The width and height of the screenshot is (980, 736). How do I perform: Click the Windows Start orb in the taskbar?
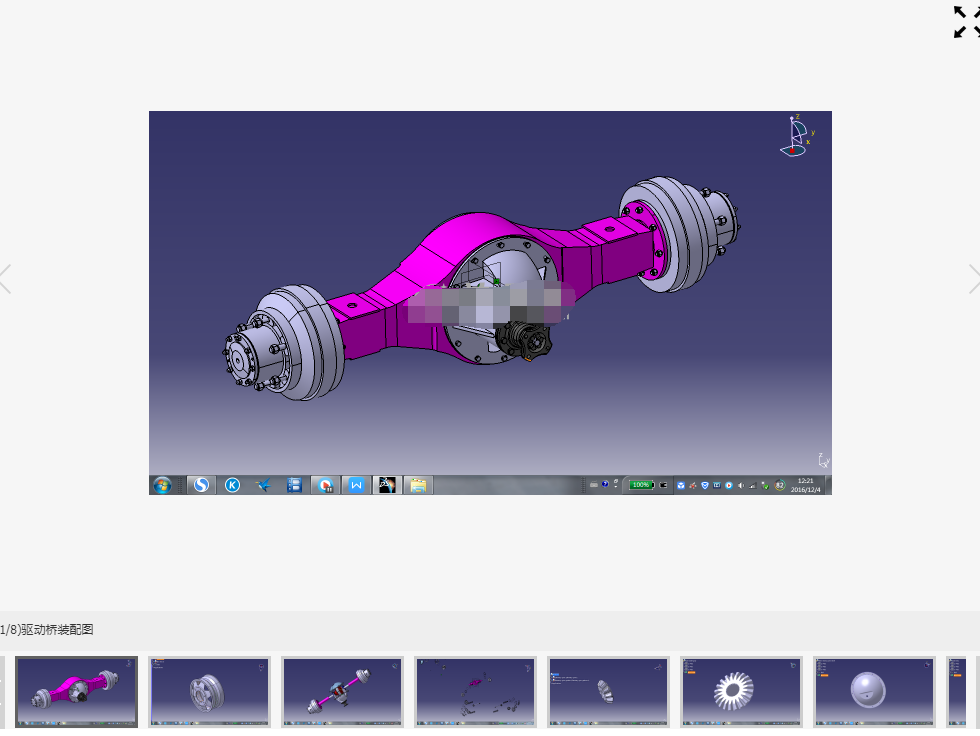(x=162, y=485)
